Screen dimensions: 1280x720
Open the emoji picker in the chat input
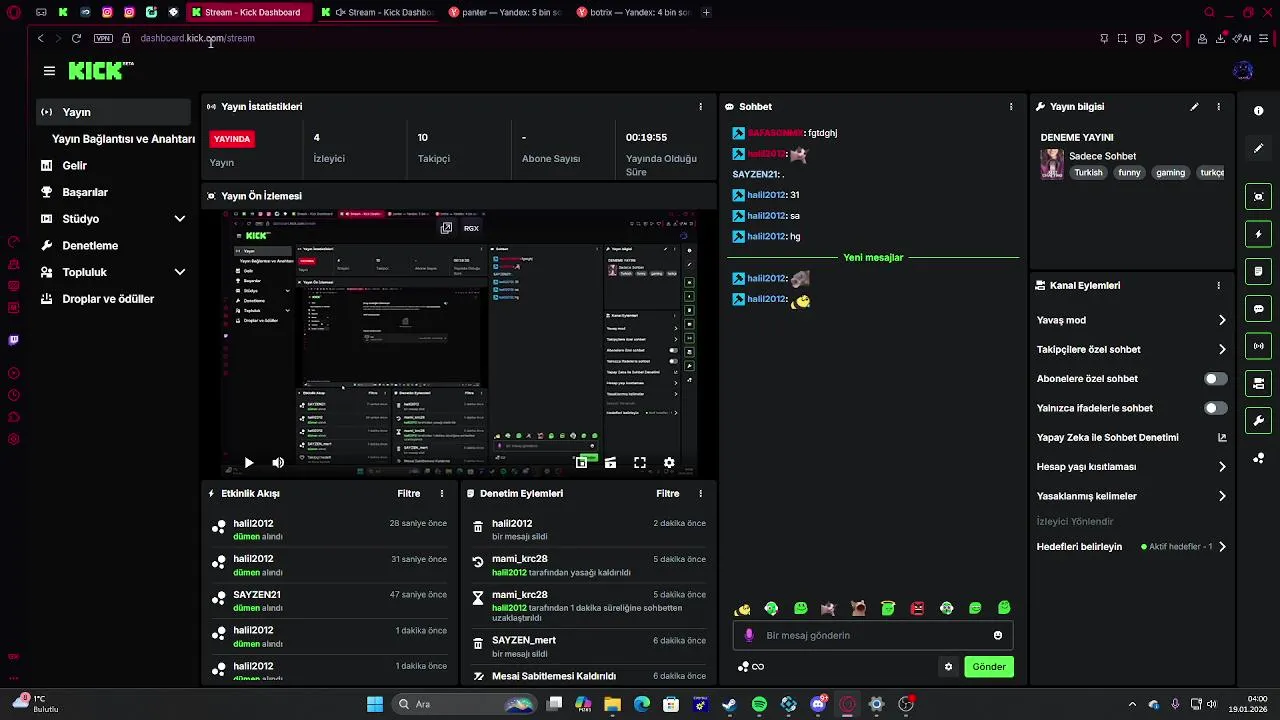(x=998, y=635)
